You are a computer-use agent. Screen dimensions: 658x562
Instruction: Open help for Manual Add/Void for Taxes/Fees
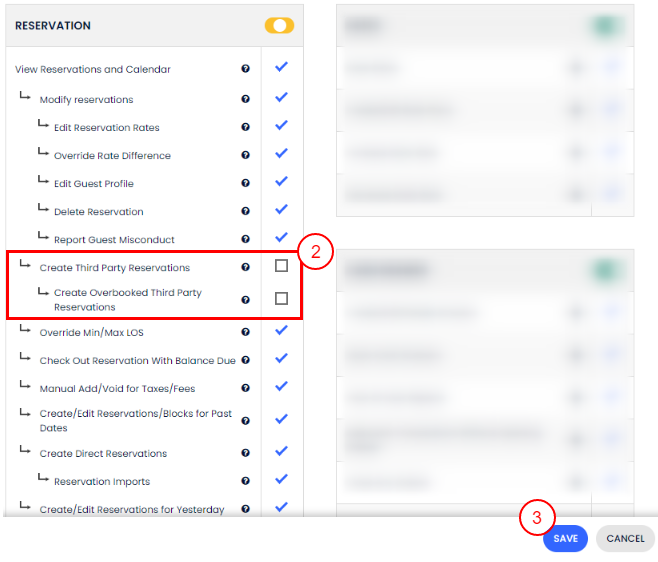pos(245,388)
